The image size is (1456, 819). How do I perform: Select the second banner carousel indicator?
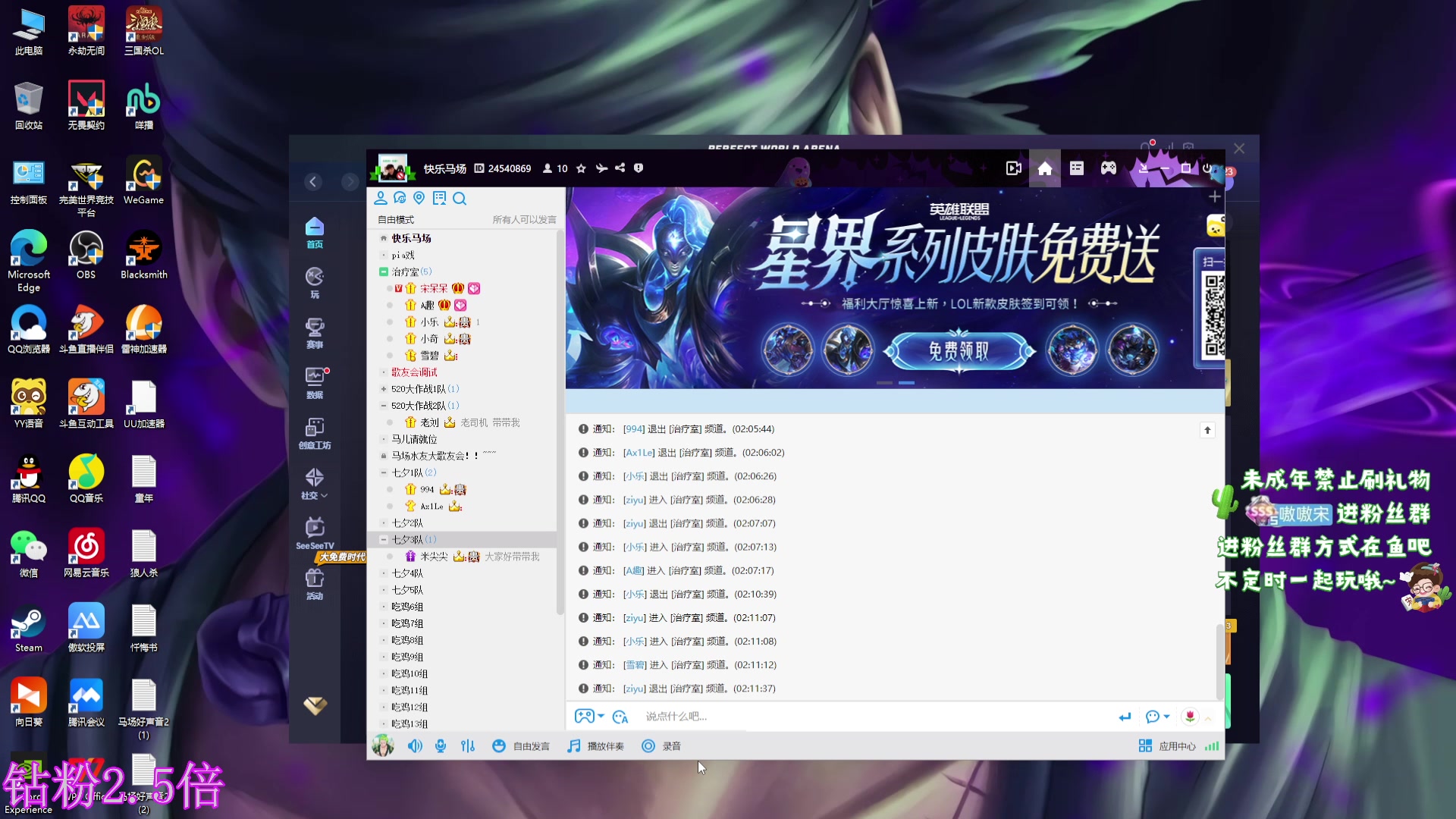(907, 384)
